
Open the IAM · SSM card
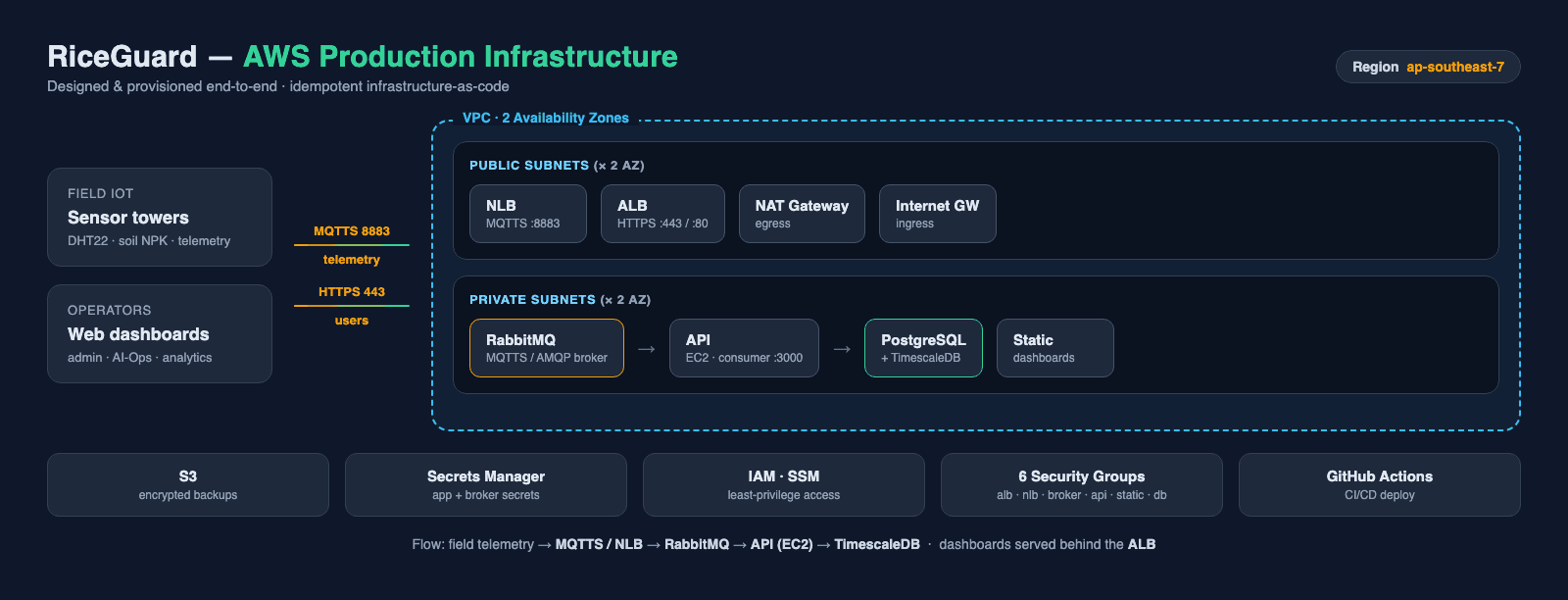tap(784, 484)
